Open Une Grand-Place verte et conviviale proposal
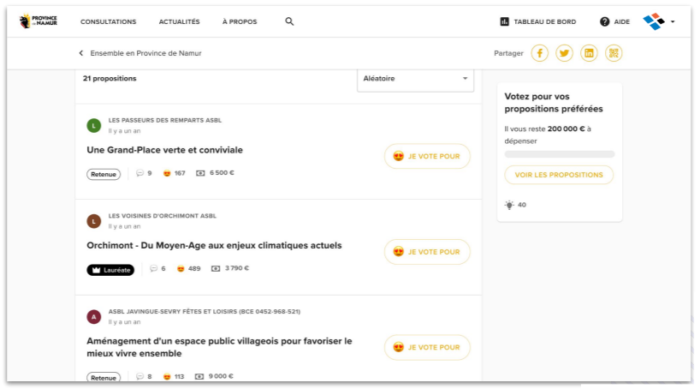This screenshot has width=700, height=389. click(165, 150)
